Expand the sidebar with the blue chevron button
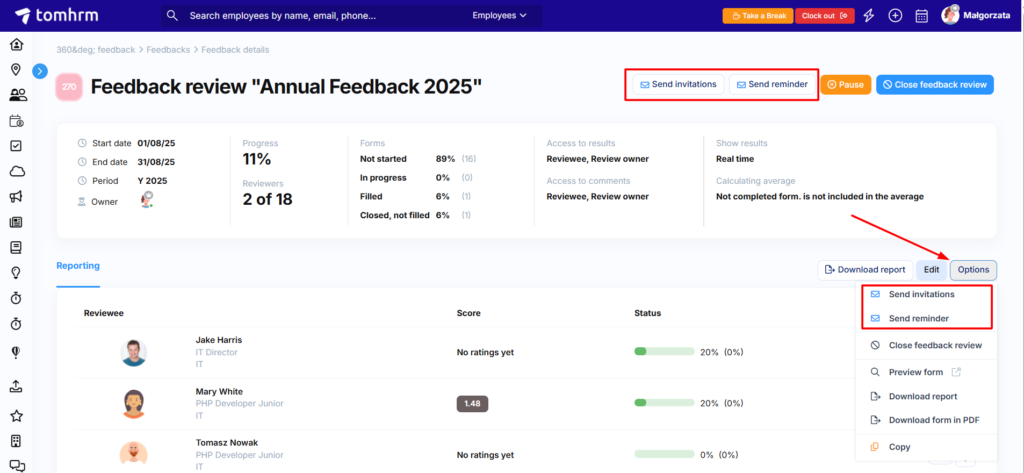 pos(40,71)
